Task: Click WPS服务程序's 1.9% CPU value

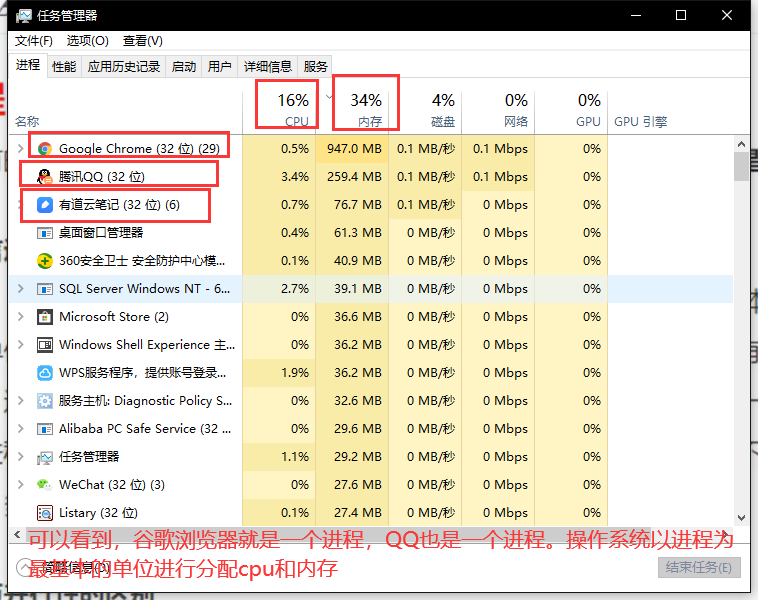Action: point(295,373)
